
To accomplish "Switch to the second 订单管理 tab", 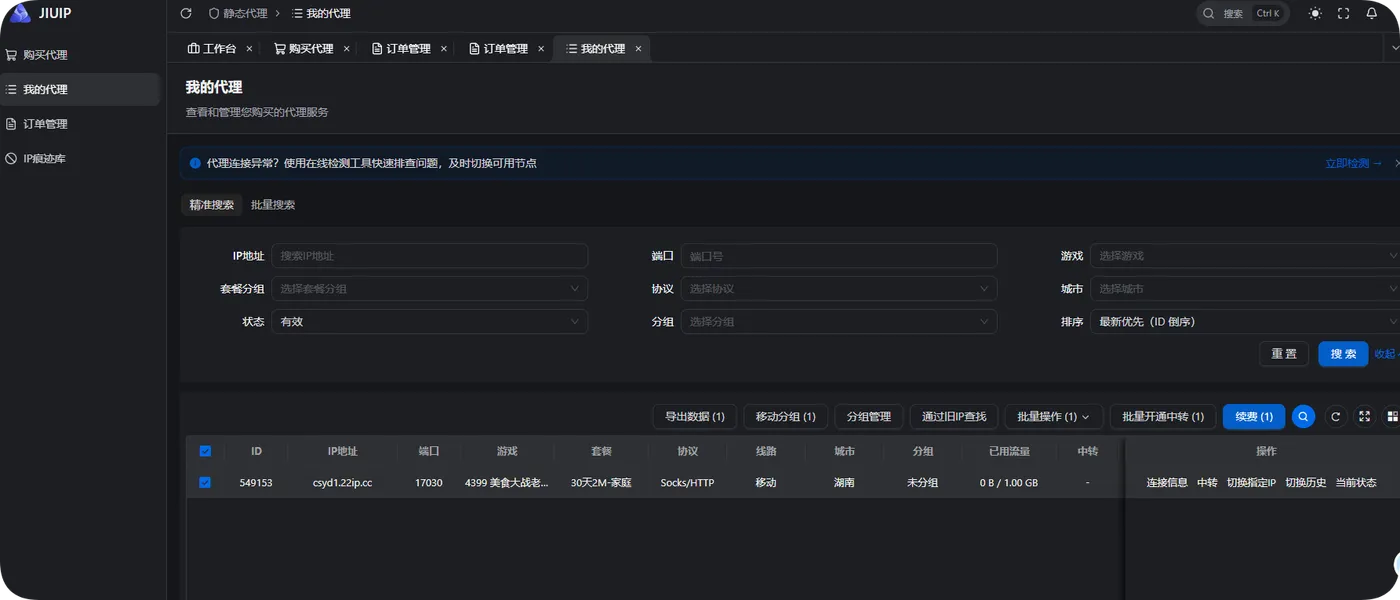I will (x=498, y=48).
